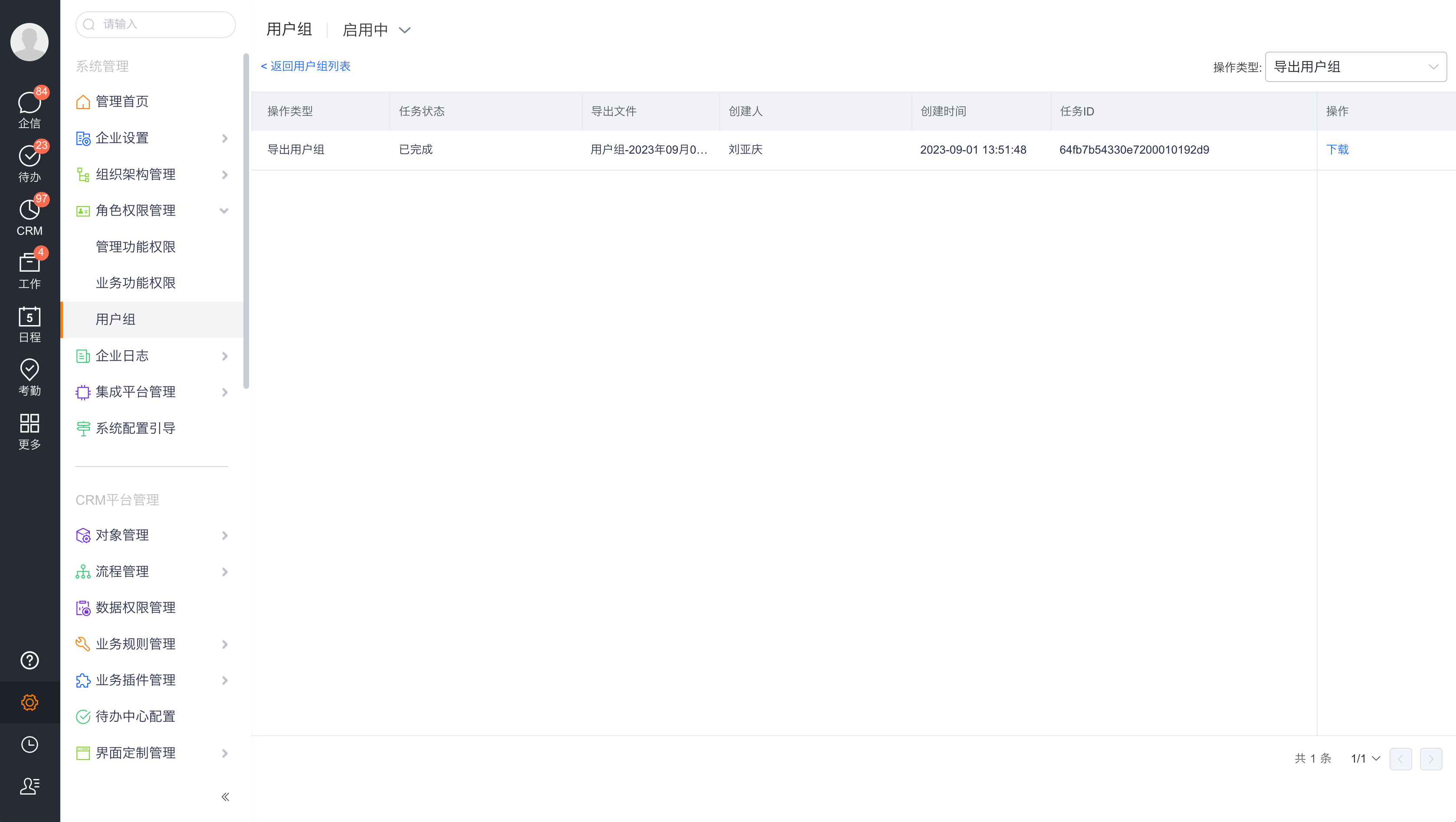Go to previous page button
Screen dimensions: 1456x822
point(1400,759)
